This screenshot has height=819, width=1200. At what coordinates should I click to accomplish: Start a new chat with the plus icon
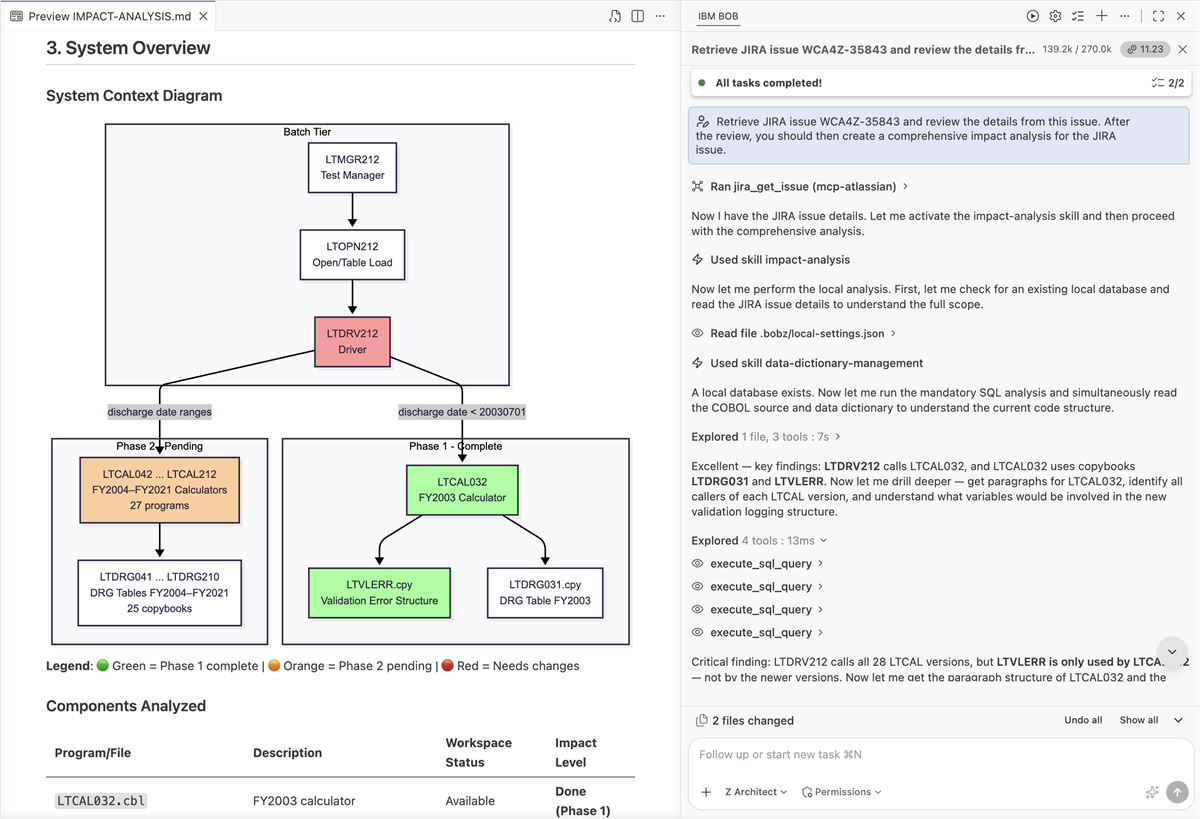click(x=1101, y=16)
